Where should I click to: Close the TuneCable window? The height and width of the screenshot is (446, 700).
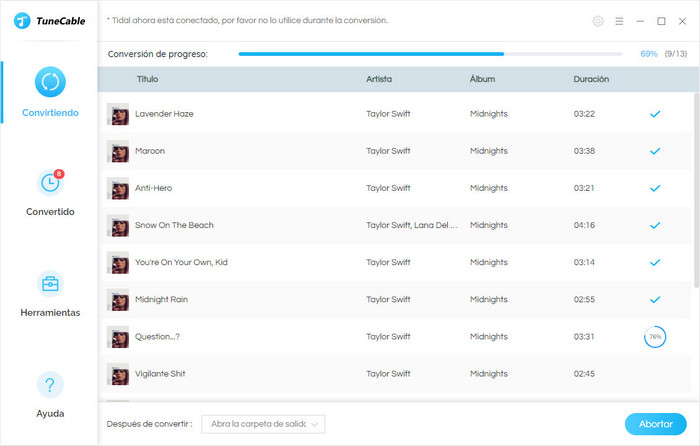coord(682,21)
